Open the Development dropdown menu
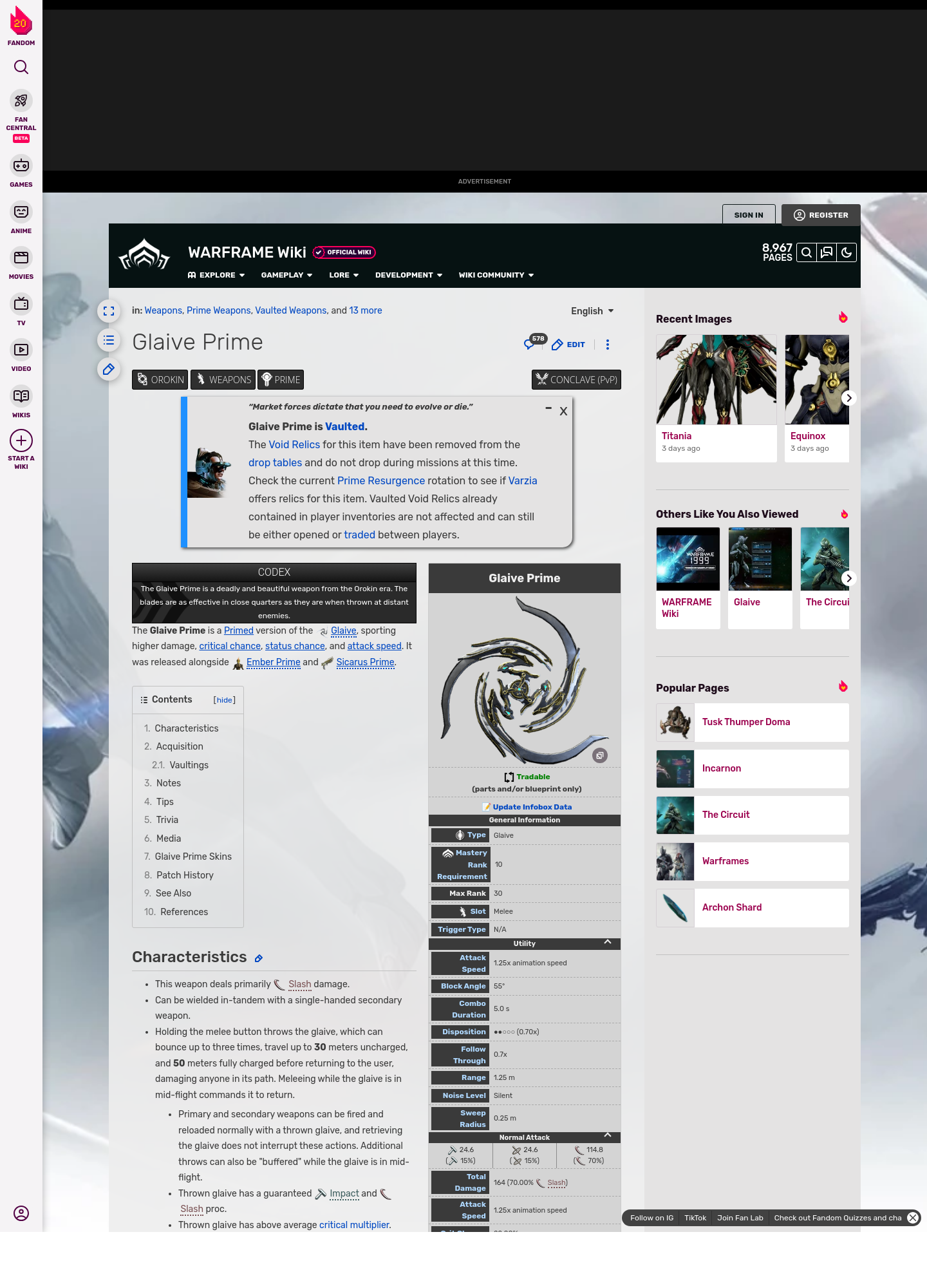The image size is (927, 1288). pyautogui.click(x=409, y=275)
